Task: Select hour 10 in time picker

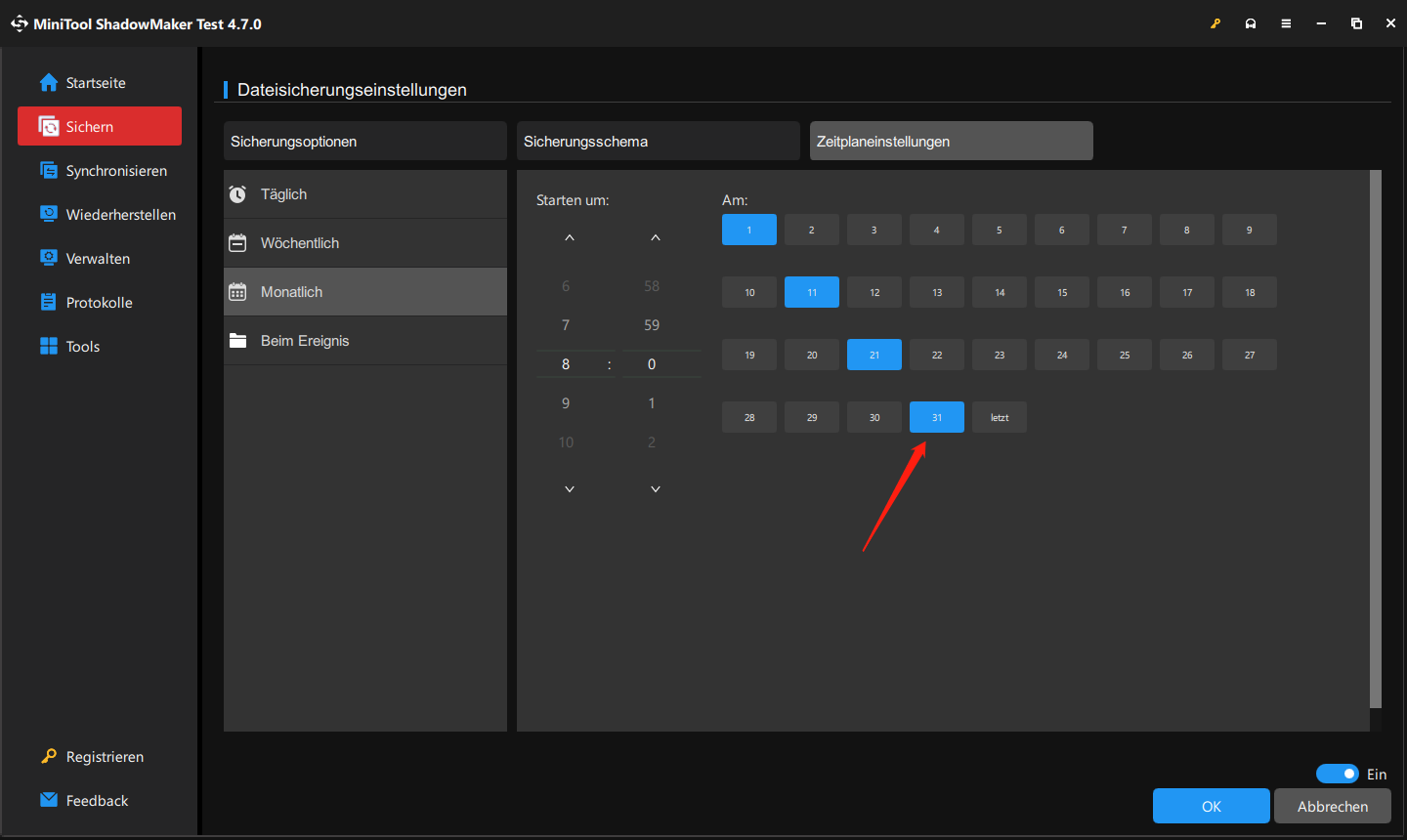Action: point(566,442)
